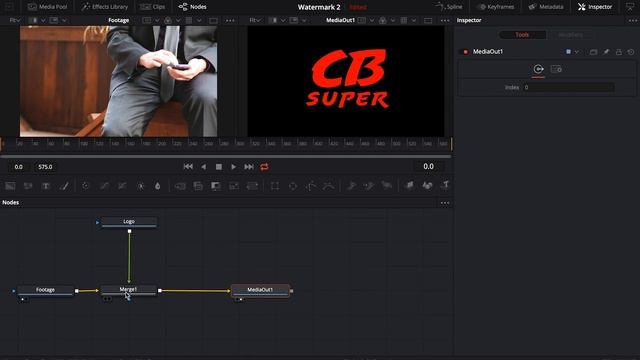This screenshot has width=640, height=360.
Task: Click the pin icon for MediaOut1 in the Inspector
Action: pyautogui.click(x=606, y=52)
